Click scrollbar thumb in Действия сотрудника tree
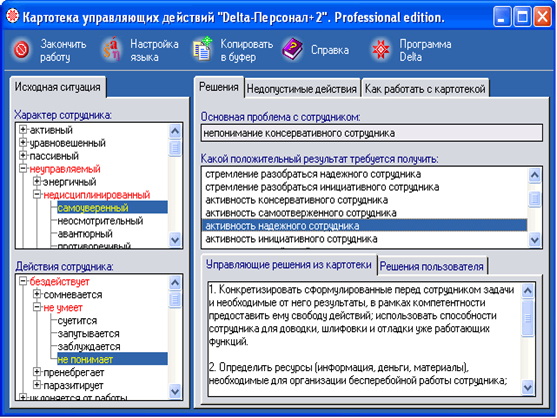This screenshot has height=418, width=557. [x=175, y=299]
